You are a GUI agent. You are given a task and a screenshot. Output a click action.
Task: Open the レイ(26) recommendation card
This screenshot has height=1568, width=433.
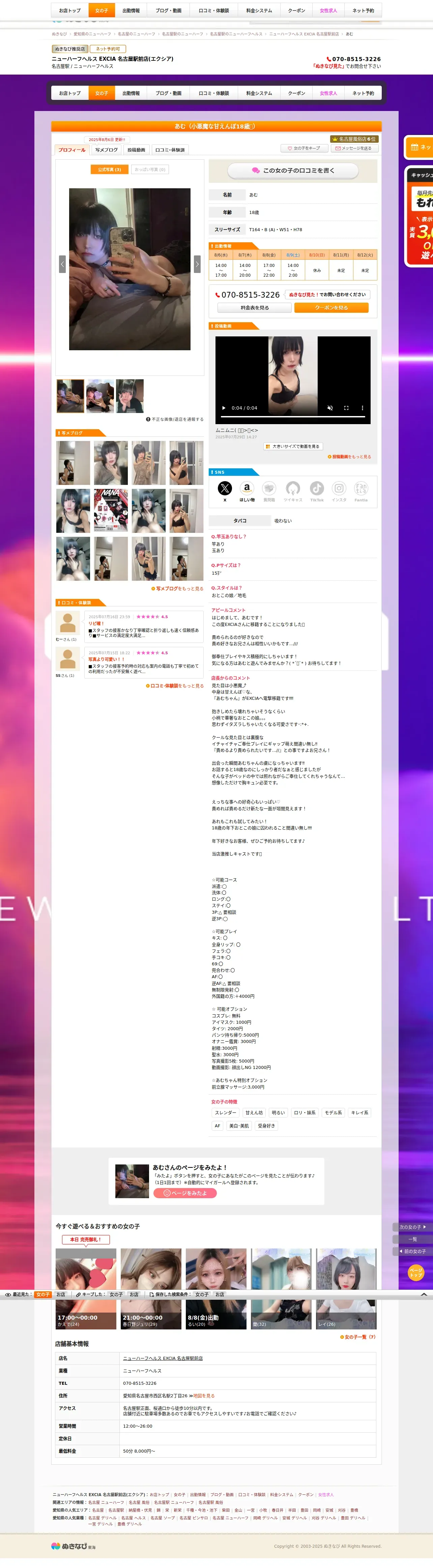tap(346, 1289)
